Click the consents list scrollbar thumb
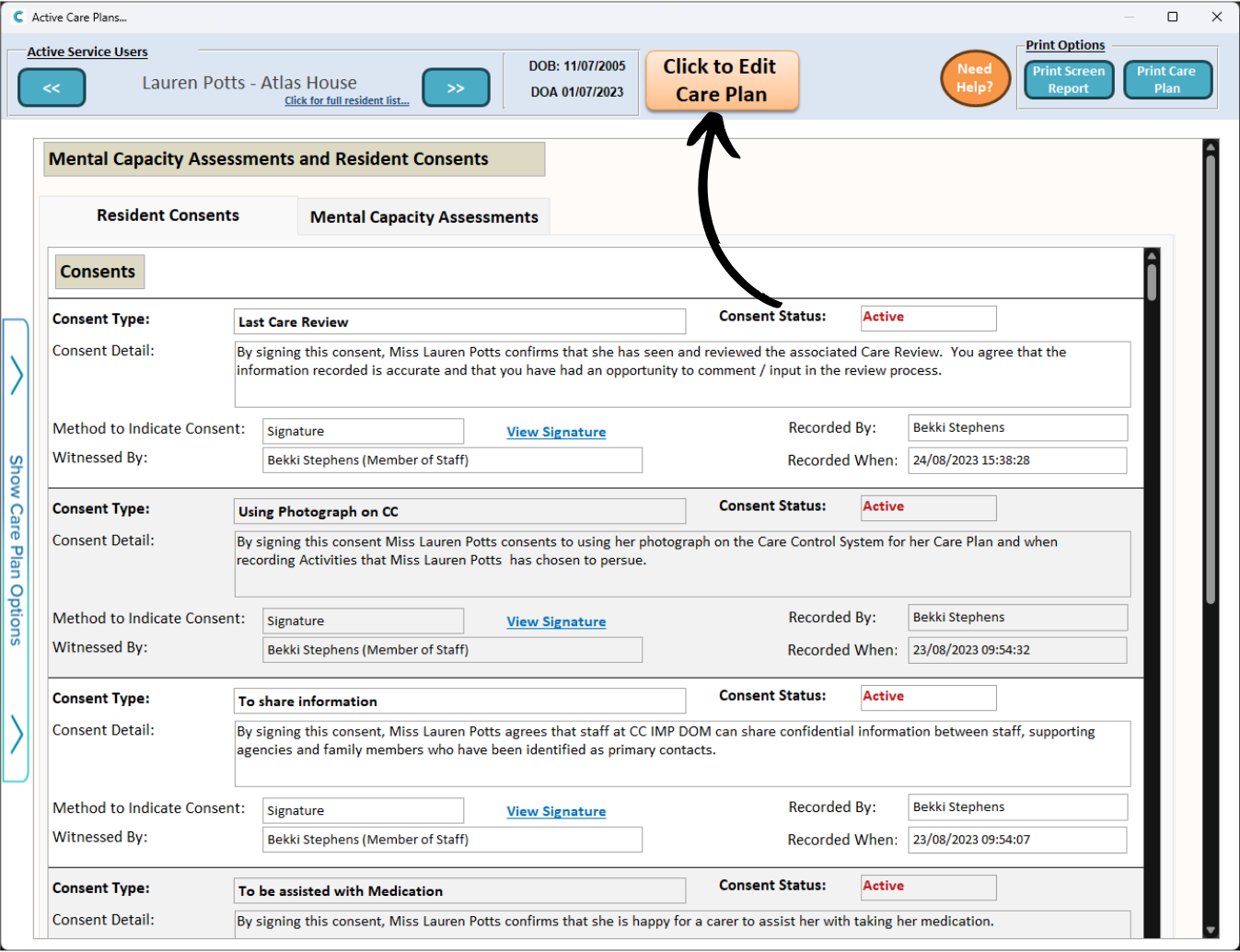The height and width of the screenshot is (952, 1240). (x=1152, y=283)
